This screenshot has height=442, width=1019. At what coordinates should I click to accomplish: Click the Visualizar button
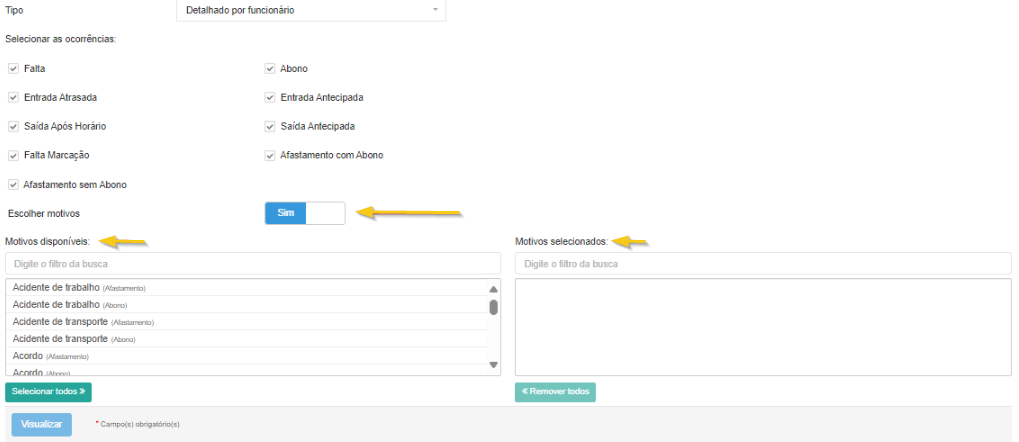point(42,424)
